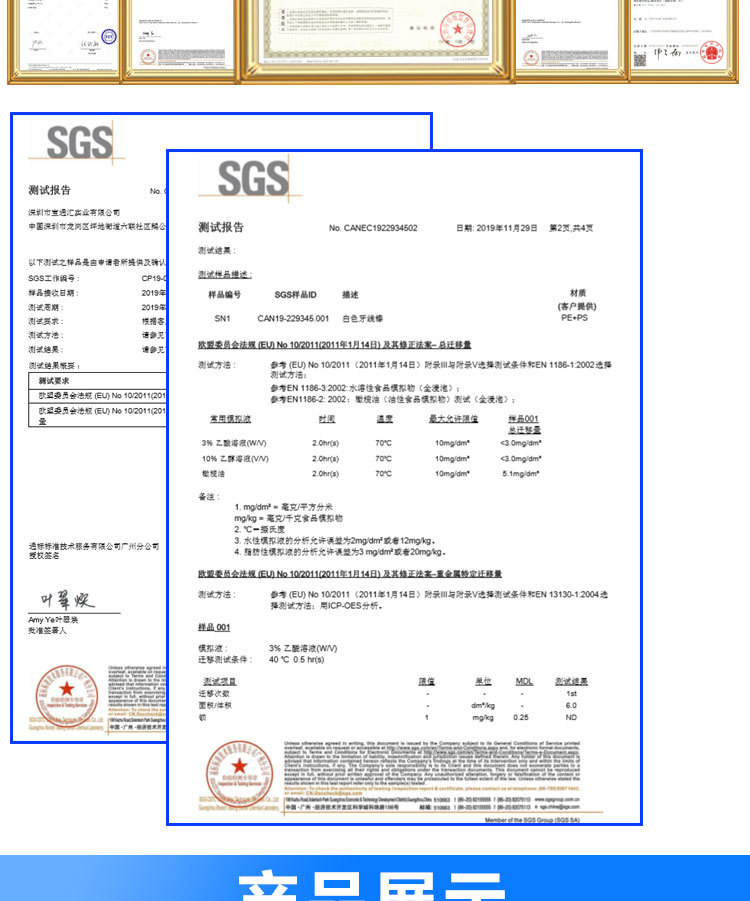
Task: Select the date 2019年11月29日
Action: [x=497, y=228]
